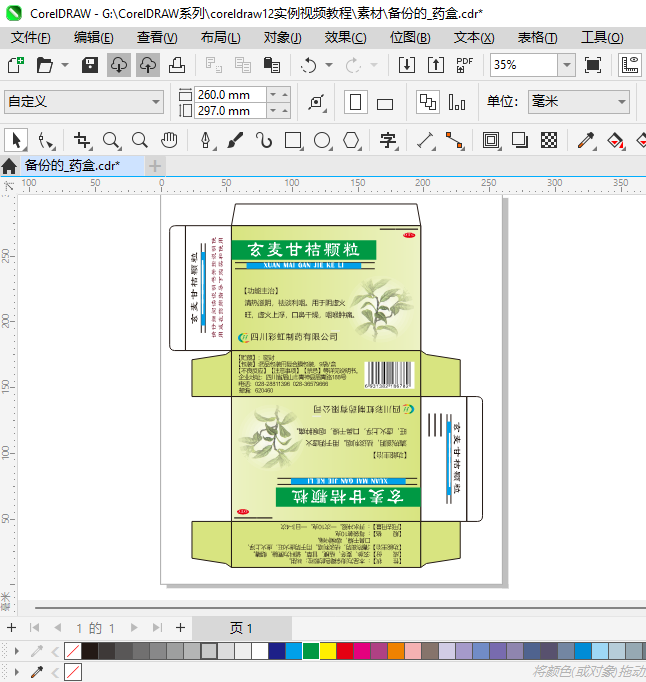The image size is (646, 682).
Task: Open the 文件(F) menu
Action: click(30, 38)
